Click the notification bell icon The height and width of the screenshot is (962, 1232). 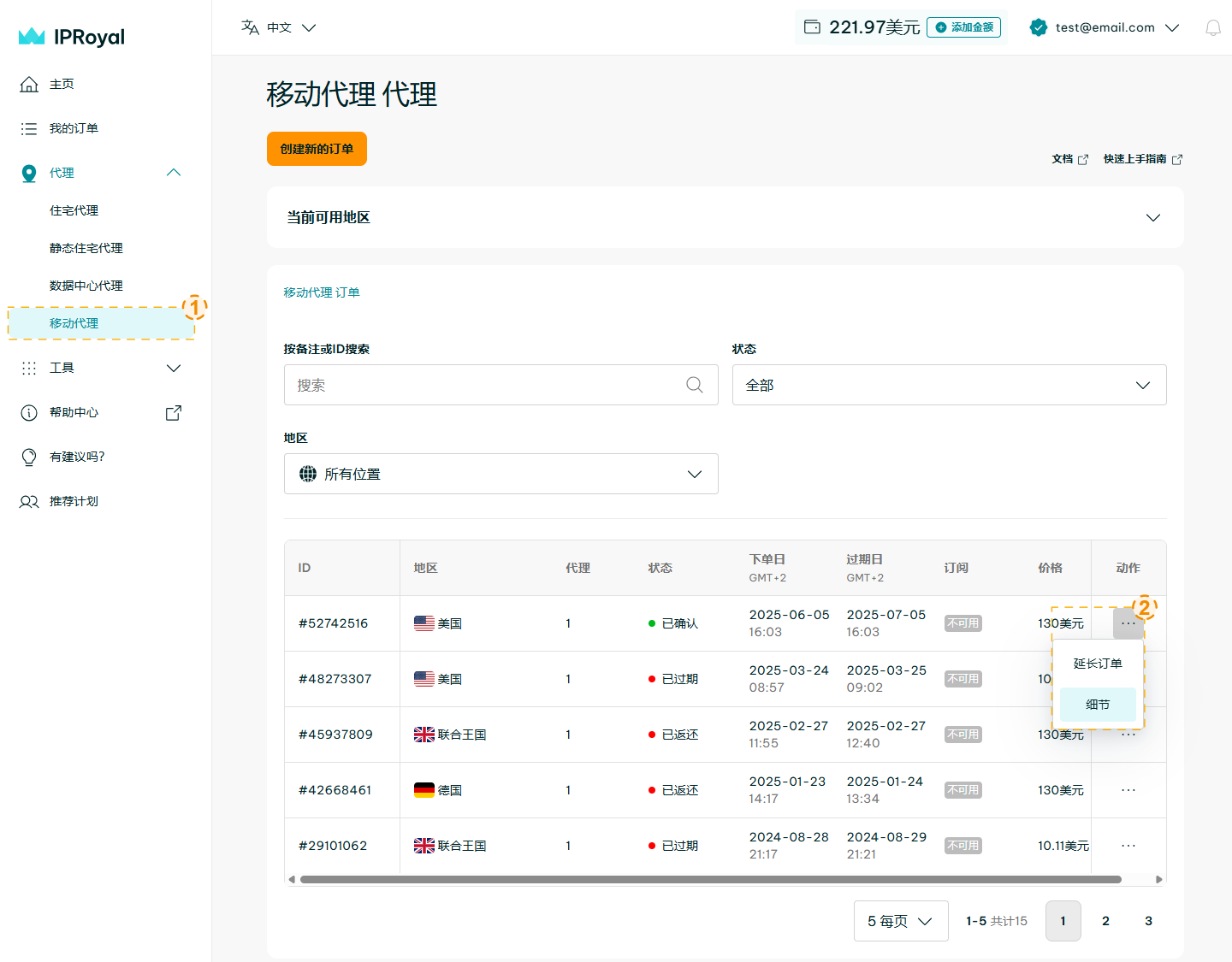click(1212, 28)
